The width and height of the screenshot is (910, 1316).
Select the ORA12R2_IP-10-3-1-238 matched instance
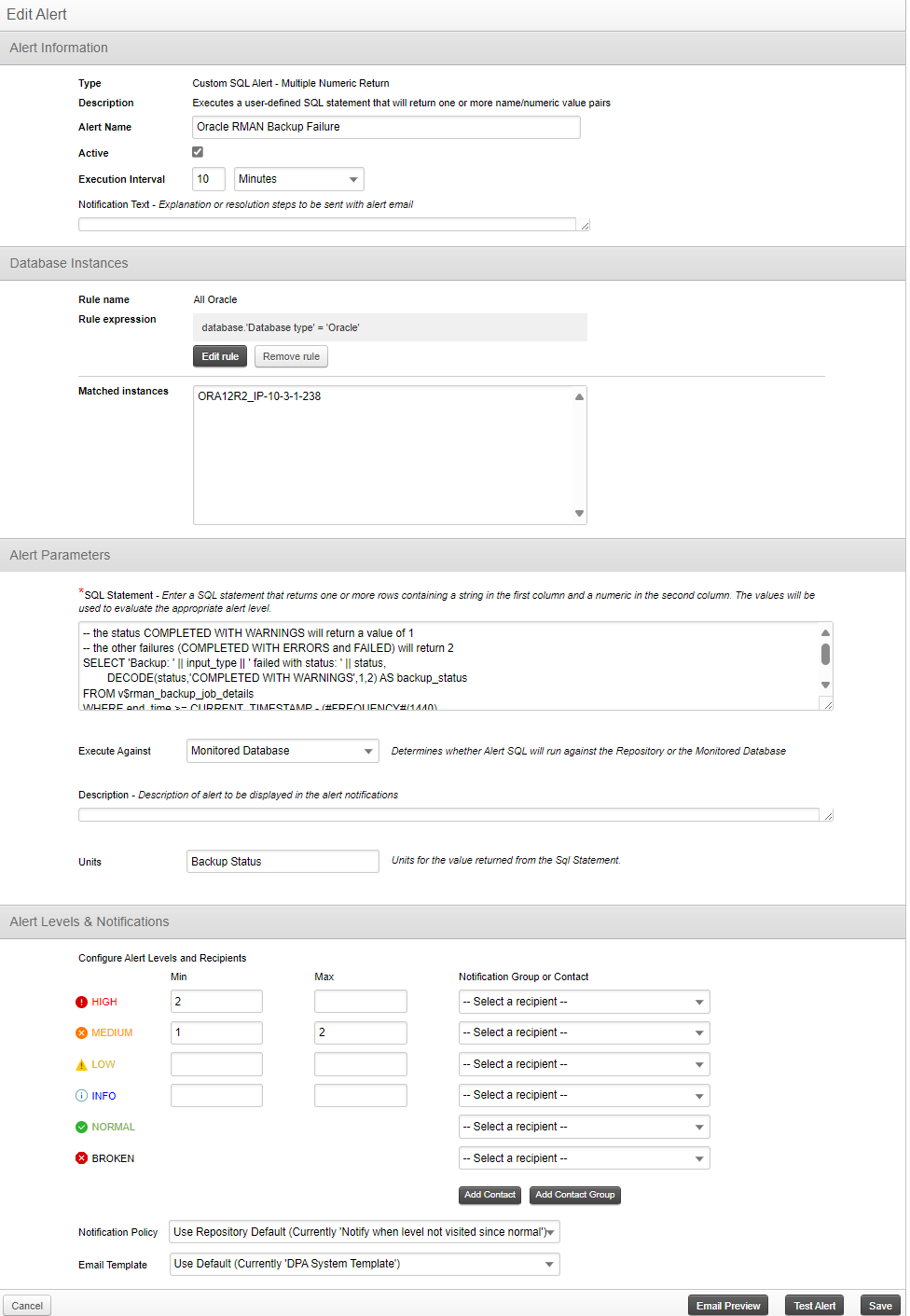259,396
